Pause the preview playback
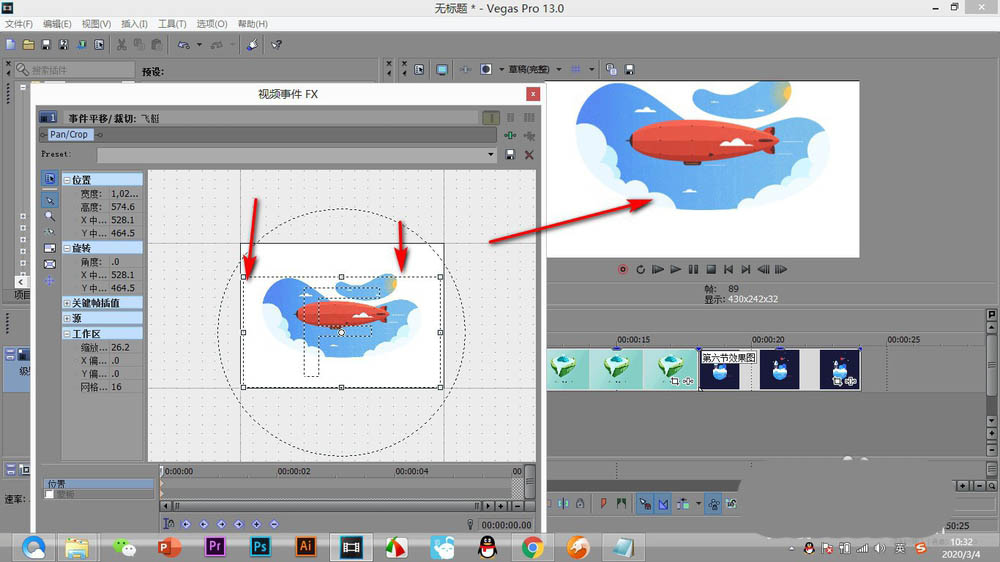Image resolution: width=1000 pixels, height=562 pixels. 693,269
